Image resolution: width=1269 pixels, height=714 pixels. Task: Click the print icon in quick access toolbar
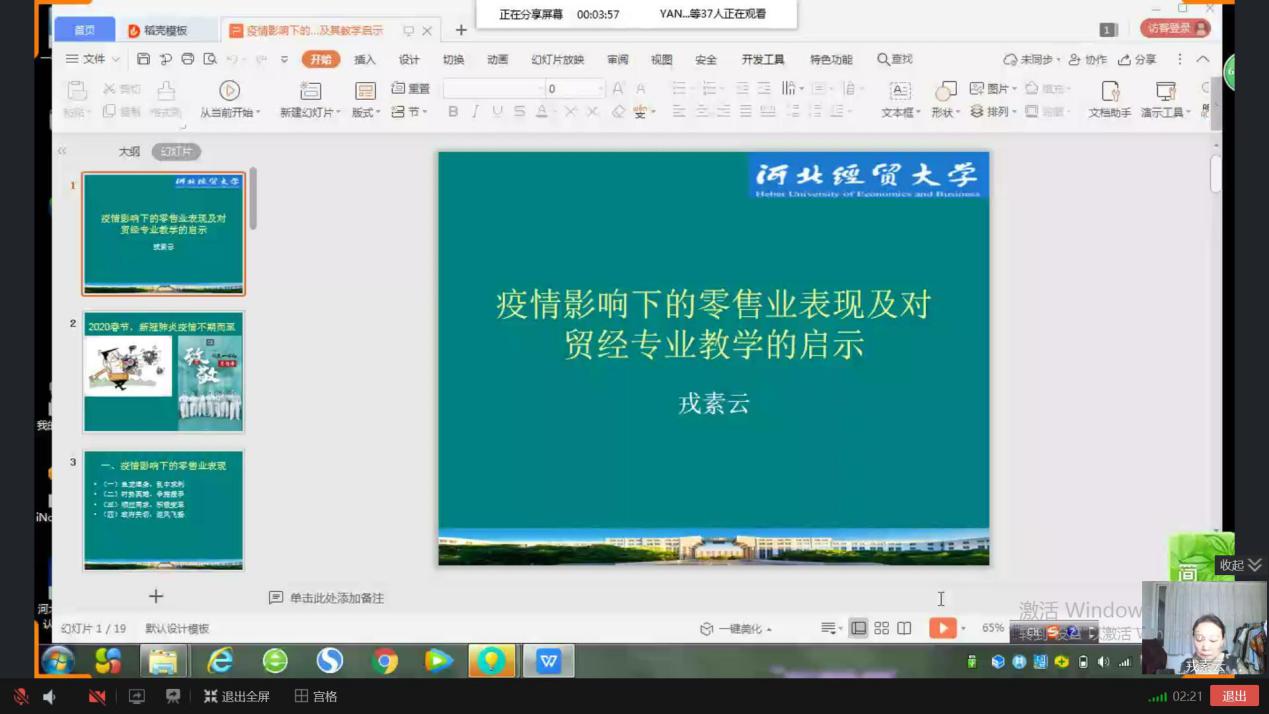point(187,60)
